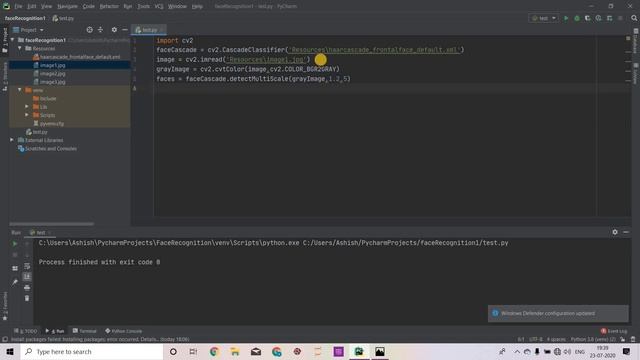Collapse the venv folder
The width and height of the screenshot is (640, 360).
(x=20, y=90)
